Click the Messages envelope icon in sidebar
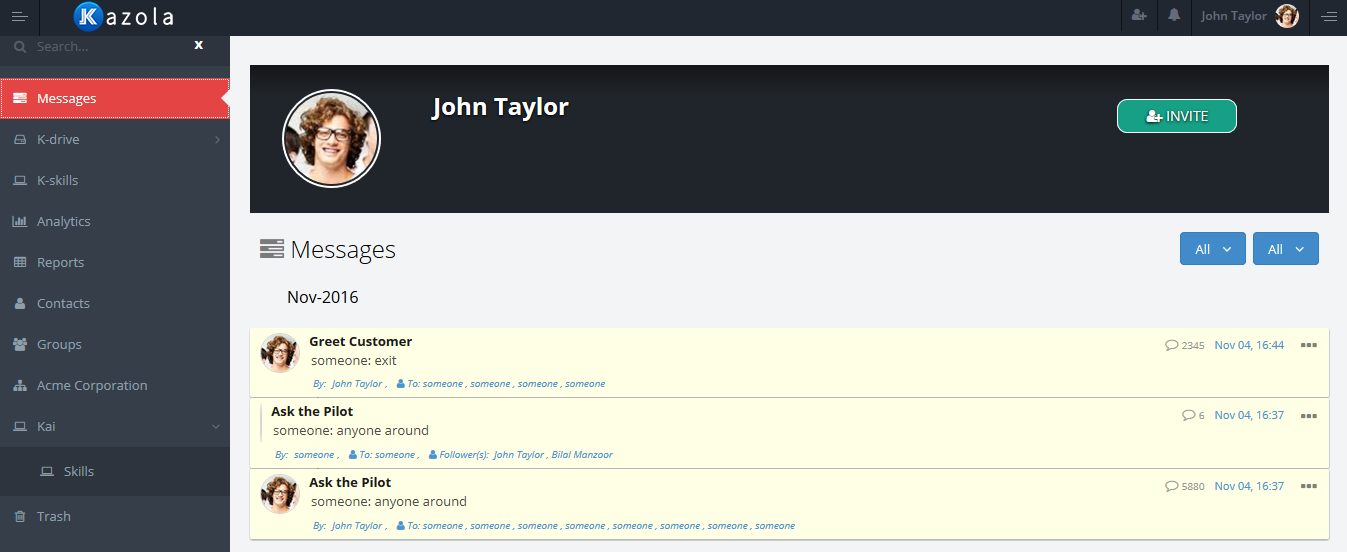The image size is (1347, 552). coord(20,98)
